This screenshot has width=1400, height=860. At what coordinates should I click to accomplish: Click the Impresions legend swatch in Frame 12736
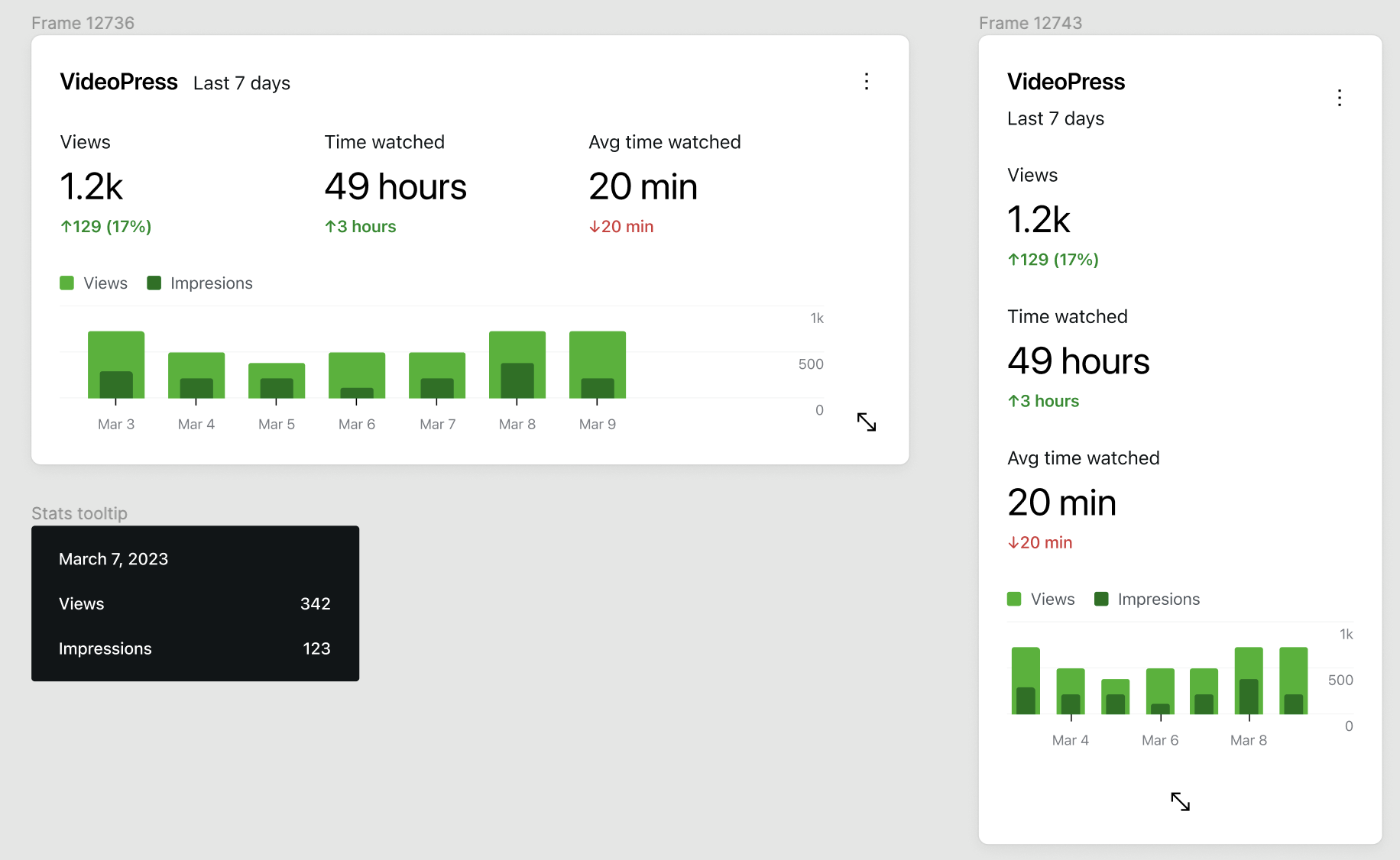(x=154, y=283)
